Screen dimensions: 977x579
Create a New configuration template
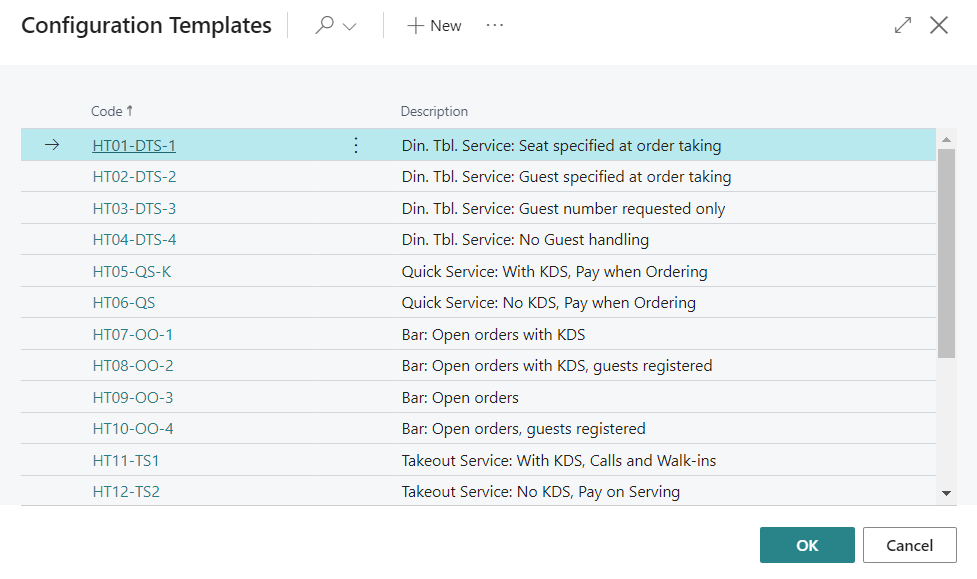point(434,26)
